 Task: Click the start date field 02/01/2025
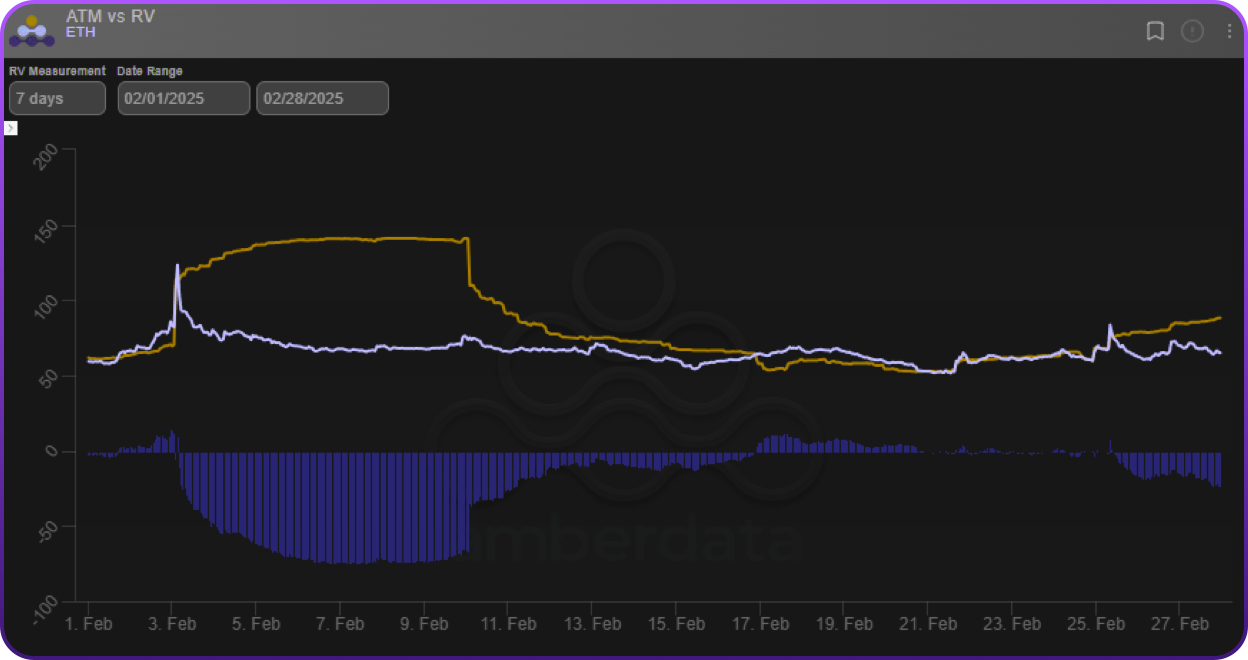click(184, 99)
